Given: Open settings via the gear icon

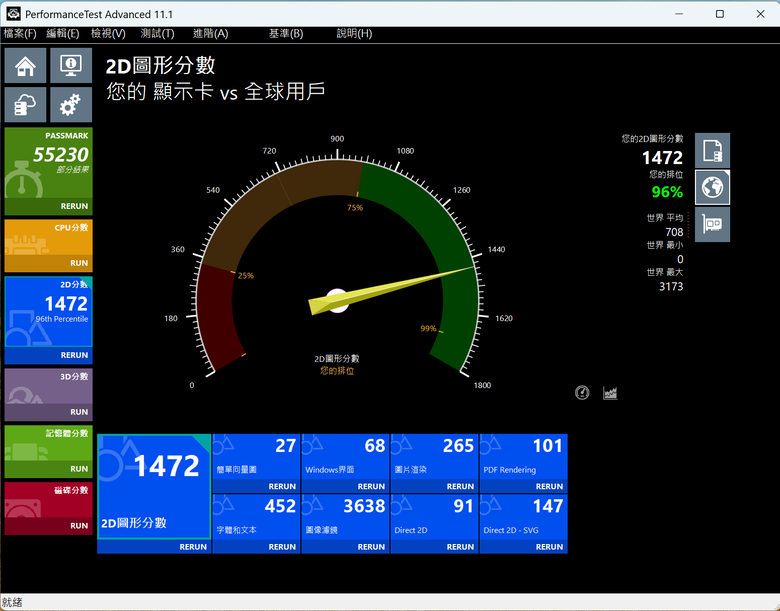Looking at the screenshot, I should coord(71,104).
